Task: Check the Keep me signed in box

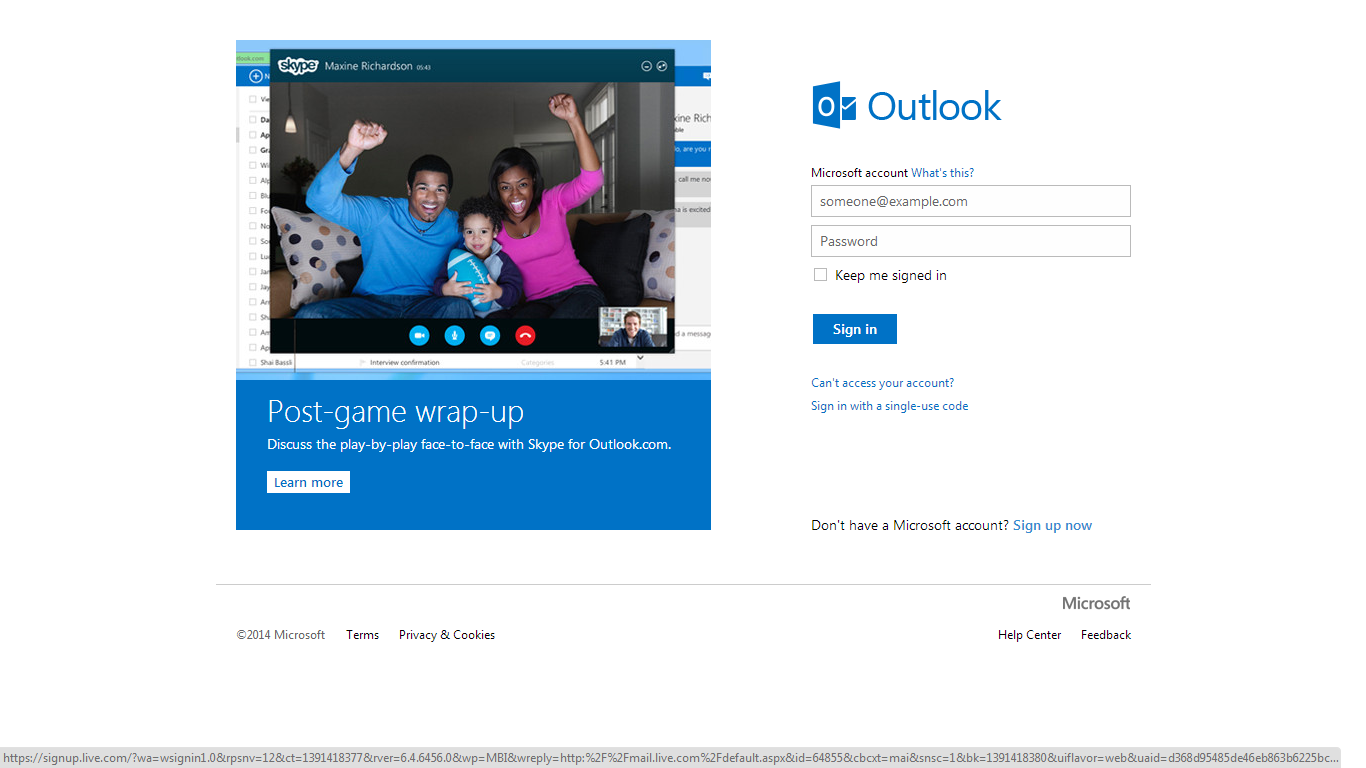Action: tap(820, 275)
